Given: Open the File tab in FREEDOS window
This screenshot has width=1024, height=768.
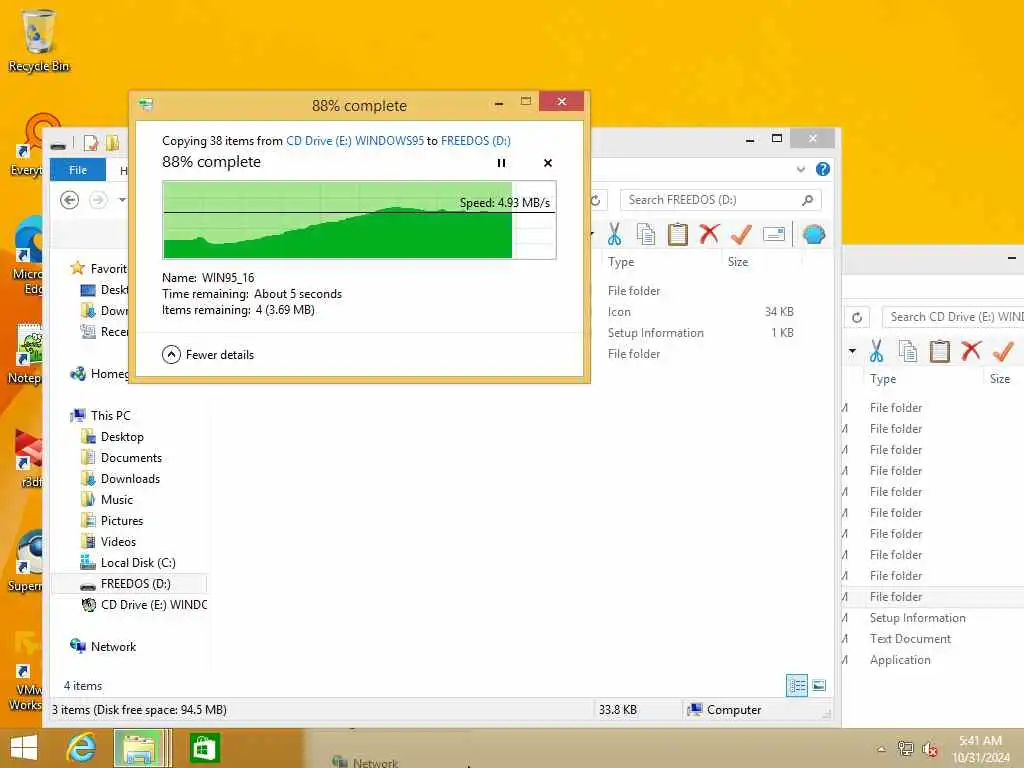Looking at the screenshot, I should coord(78,170).
